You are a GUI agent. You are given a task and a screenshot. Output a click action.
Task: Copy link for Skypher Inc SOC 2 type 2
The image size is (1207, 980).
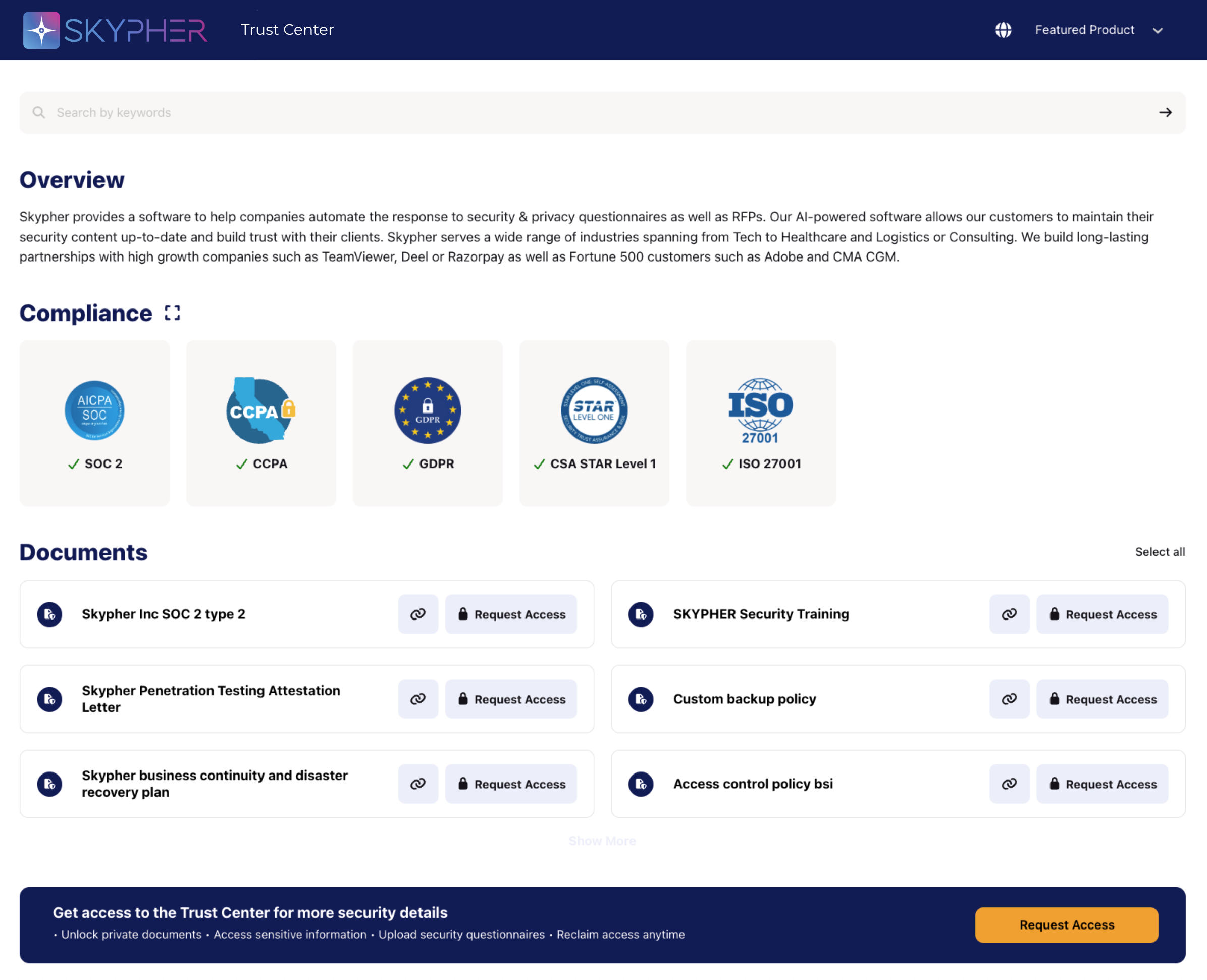417,614
